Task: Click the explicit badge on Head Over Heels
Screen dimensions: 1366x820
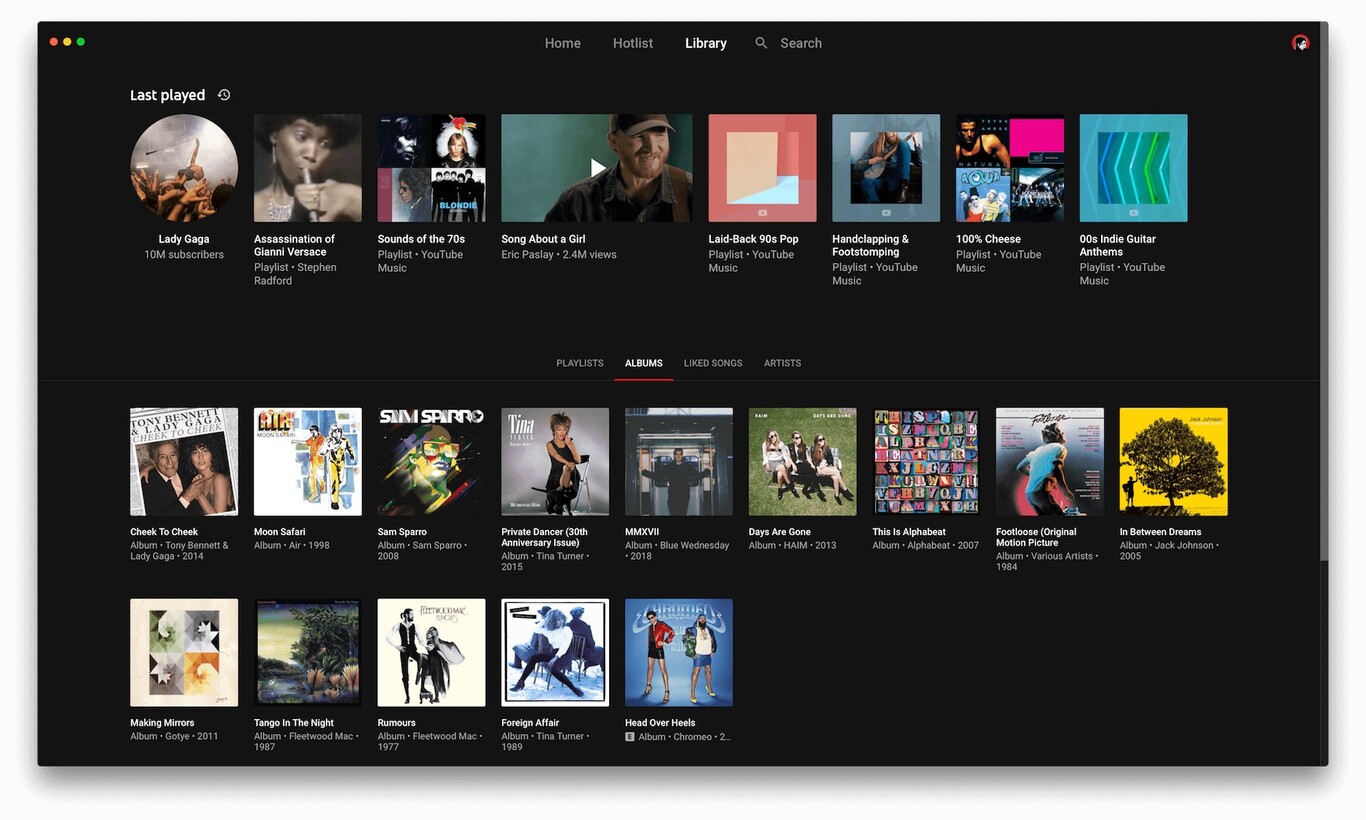Action: pos(631,736)
